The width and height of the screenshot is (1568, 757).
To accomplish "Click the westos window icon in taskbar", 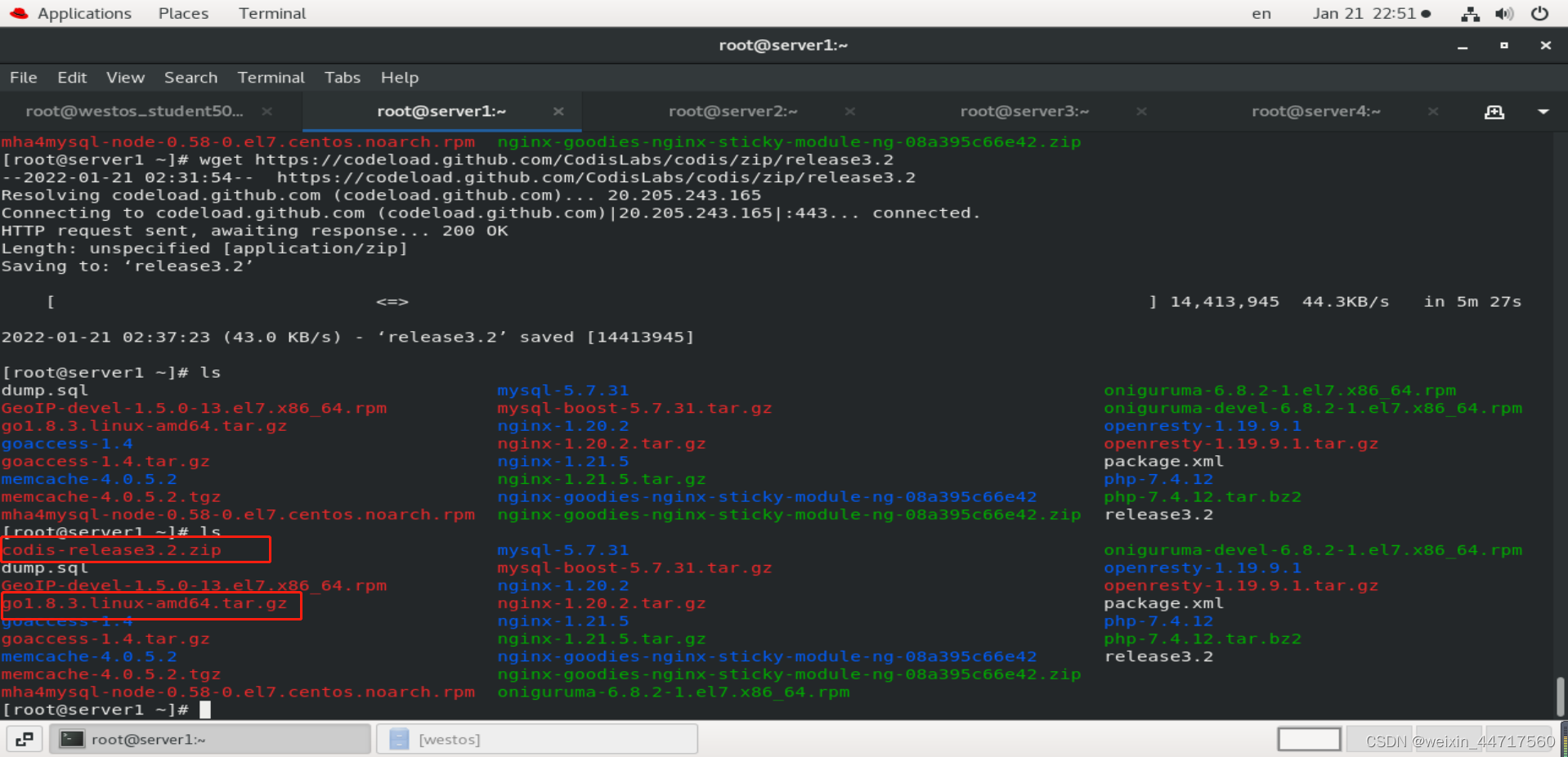I will pos(399,739).
